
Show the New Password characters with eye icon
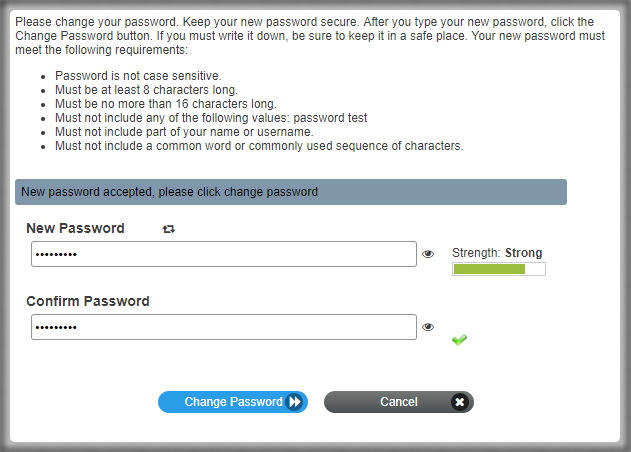click(x=428, y=254)
